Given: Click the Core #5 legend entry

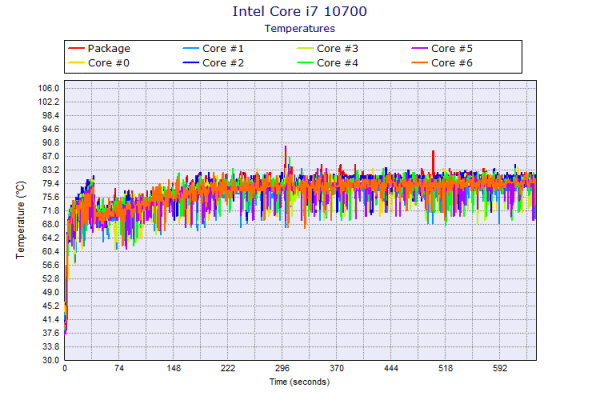Looking at the screenshot, I should (442, 49).
